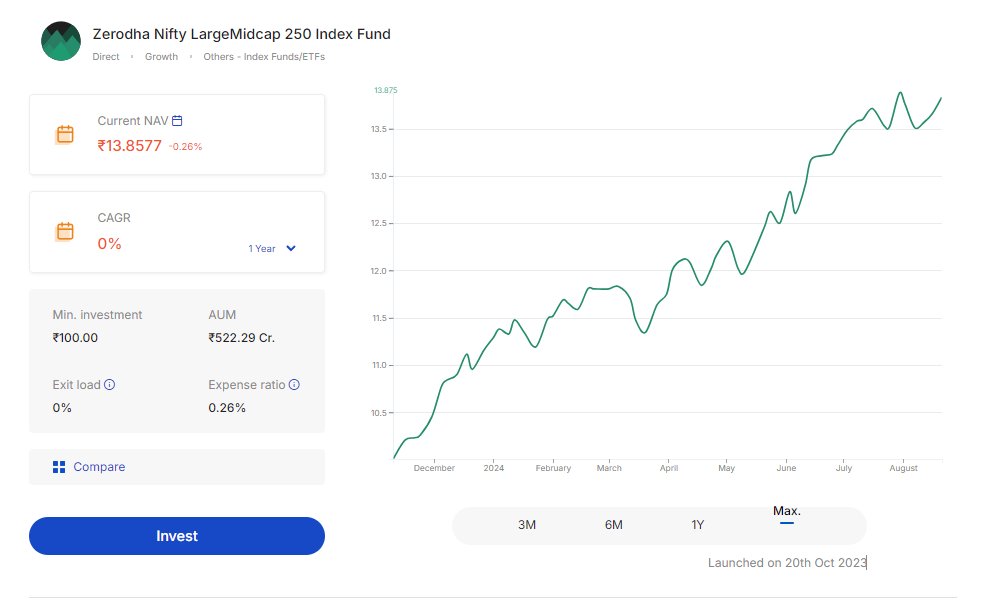Switch chart to 1Y range
985x610 pixels.
[x=698, y=525]
